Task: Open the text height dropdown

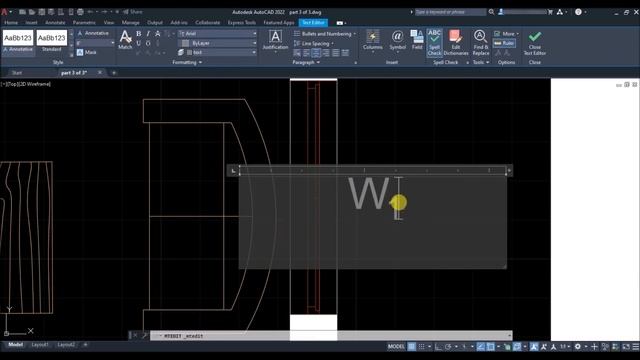Action: click(x=96, y=43)
